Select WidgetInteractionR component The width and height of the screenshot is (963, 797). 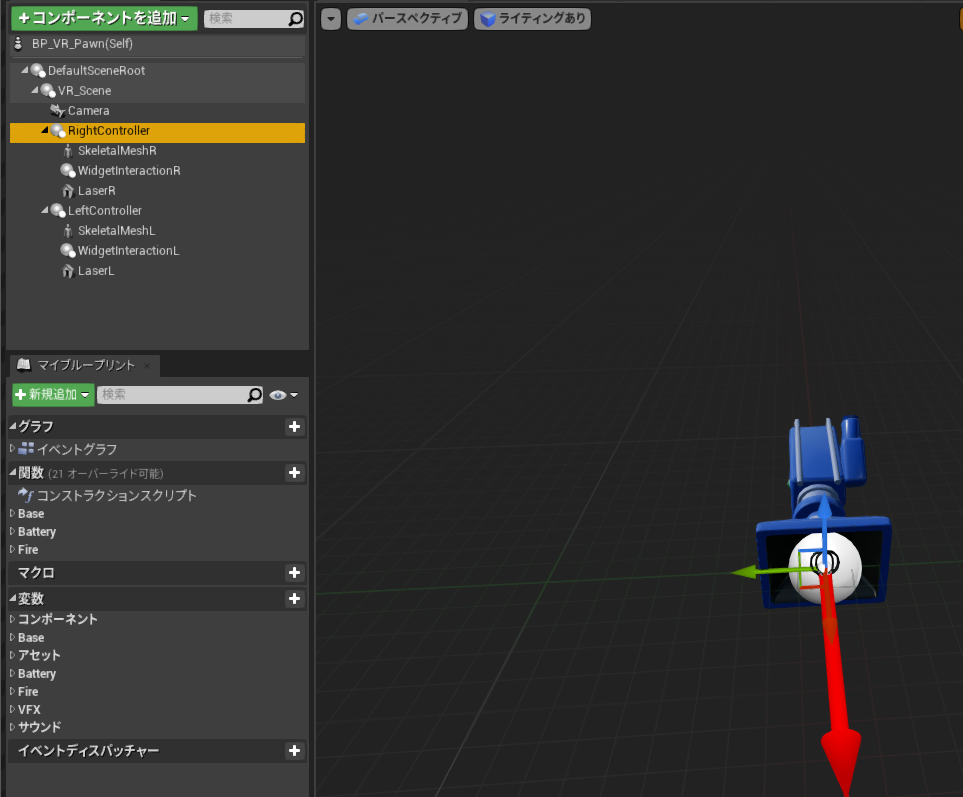(x=129, y=171)
